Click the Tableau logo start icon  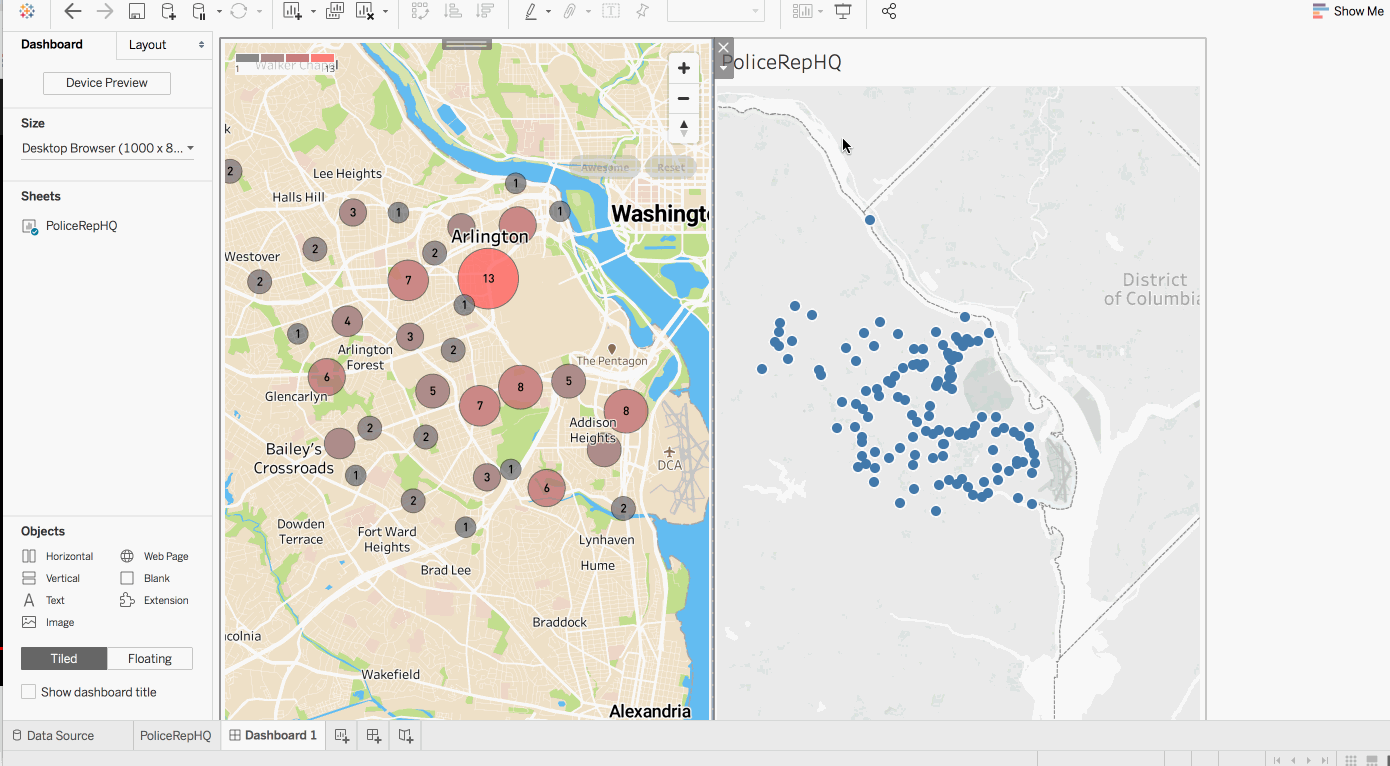click(x=27, y=11)
